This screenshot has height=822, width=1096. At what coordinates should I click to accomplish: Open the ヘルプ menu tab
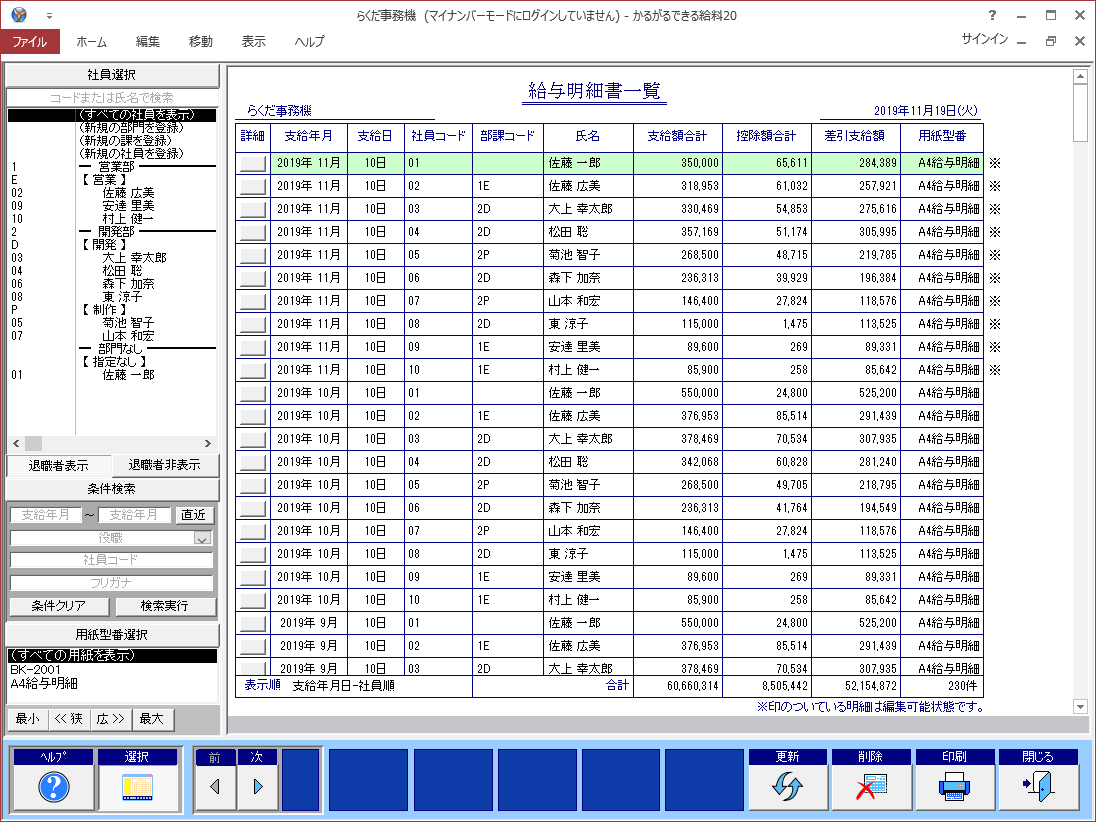pyautogui.click(x=310, y=42)
